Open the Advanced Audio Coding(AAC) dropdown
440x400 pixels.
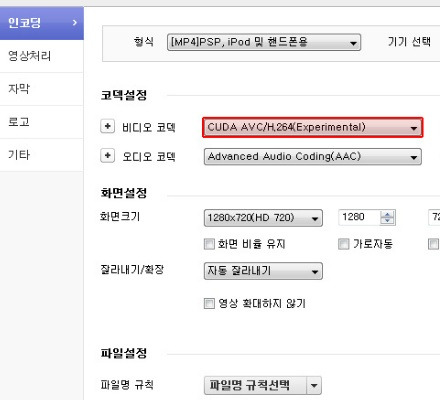(313, 157)
